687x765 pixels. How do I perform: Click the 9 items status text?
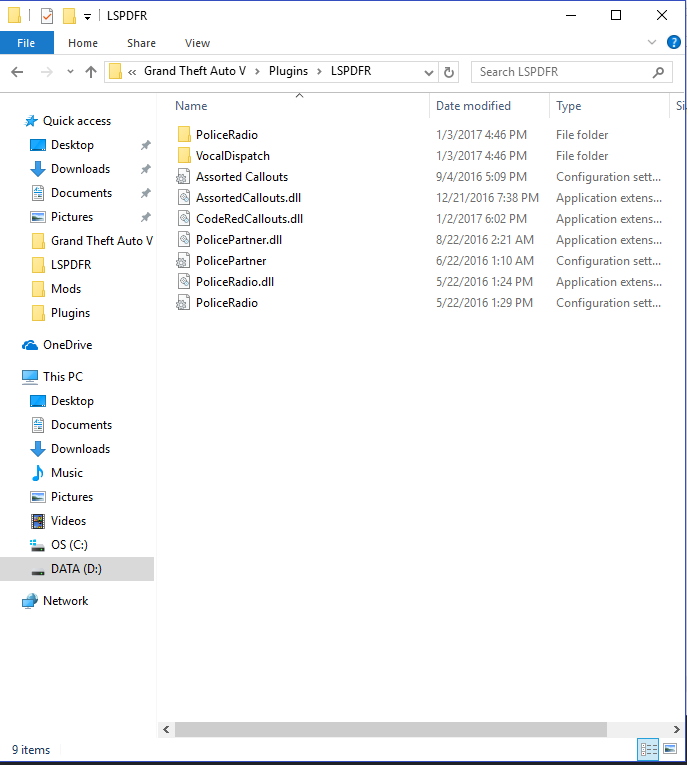click(x=31, y=750)
